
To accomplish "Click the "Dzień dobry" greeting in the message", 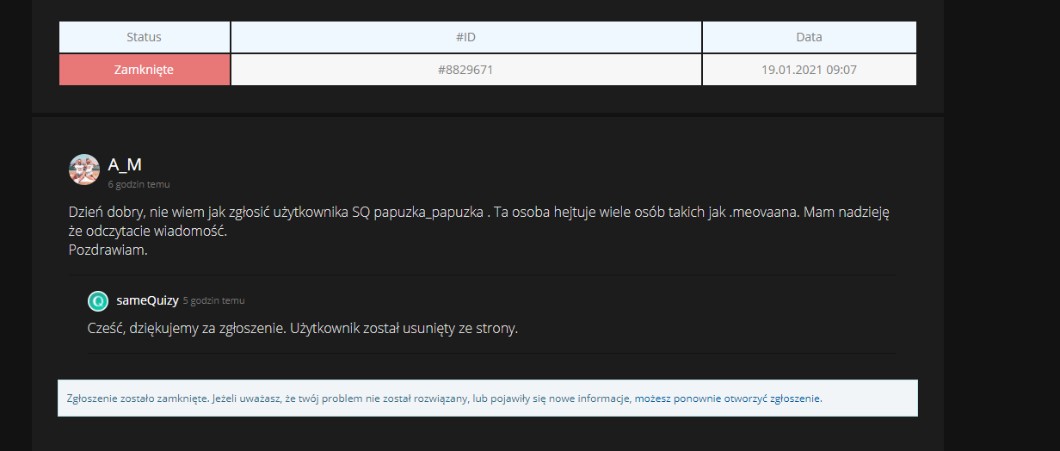I will [x=104, y=212].
